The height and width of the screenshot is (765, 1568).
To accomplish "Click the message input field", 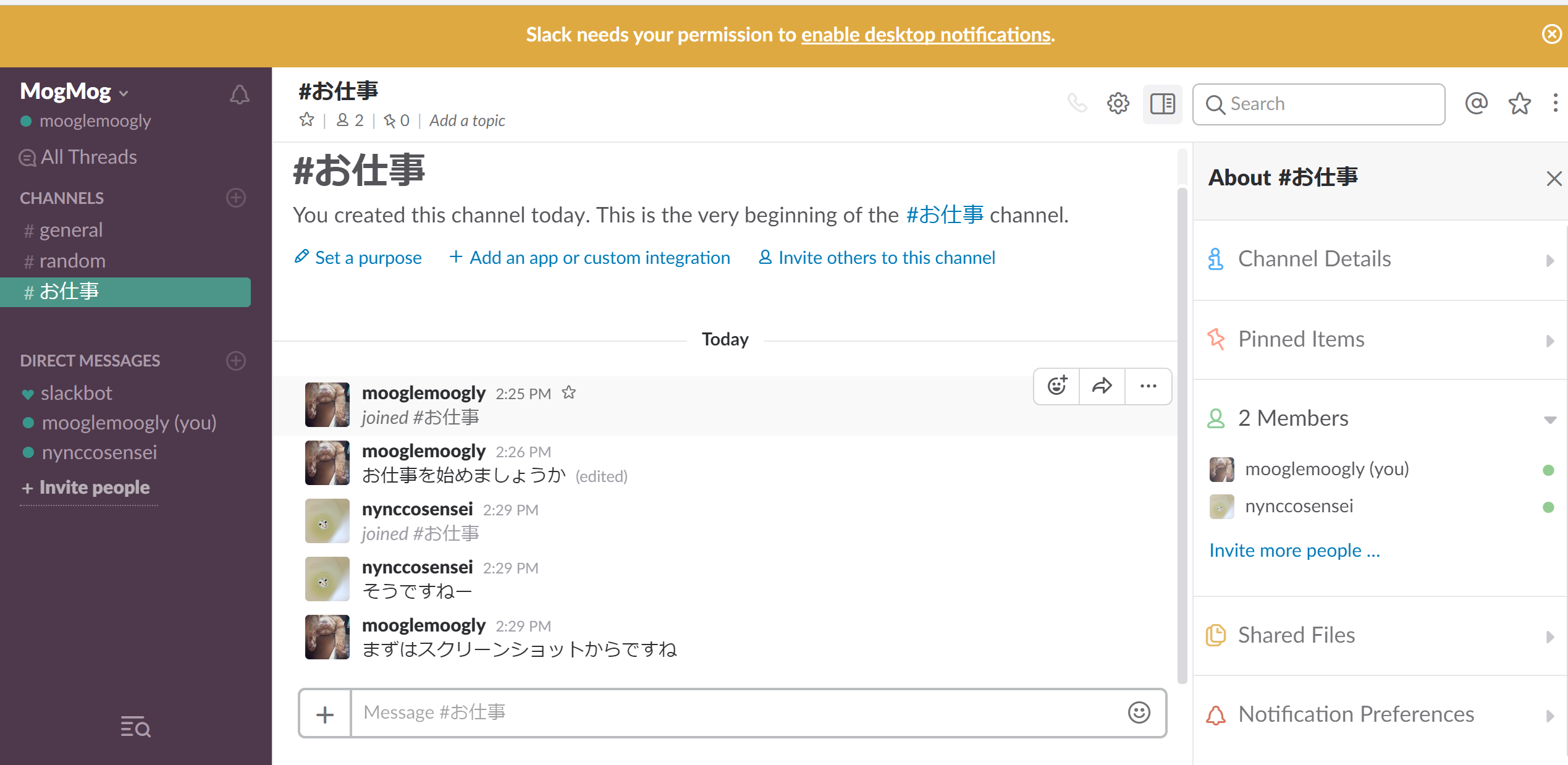I will [736, 712].
